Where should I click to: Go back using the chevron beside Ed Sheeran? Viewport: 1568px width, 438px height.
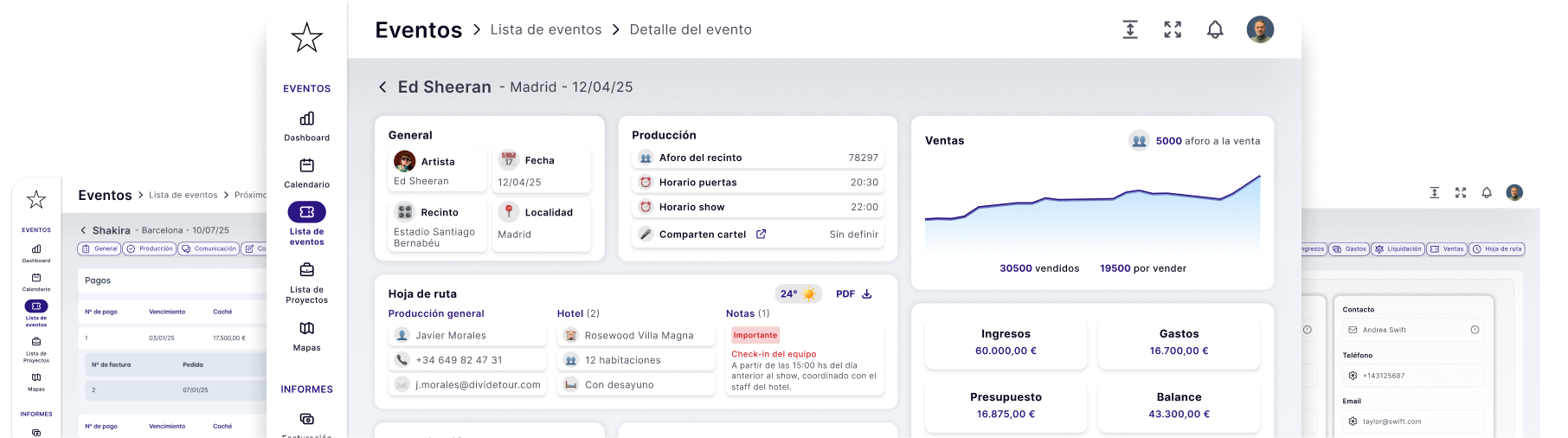(382, 87)
